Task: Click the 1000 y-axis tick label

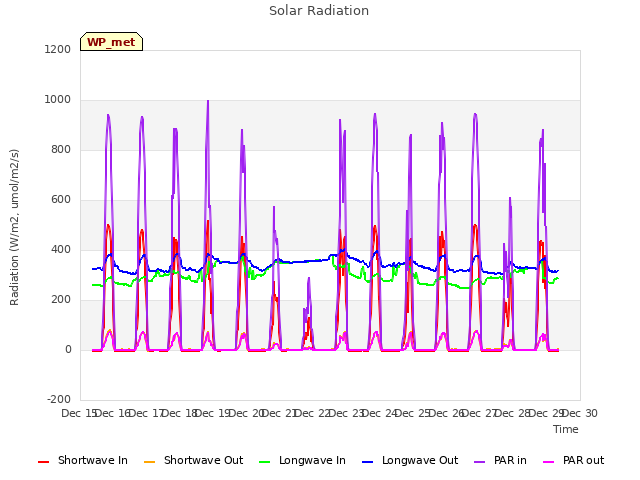Action: point(58,100)
